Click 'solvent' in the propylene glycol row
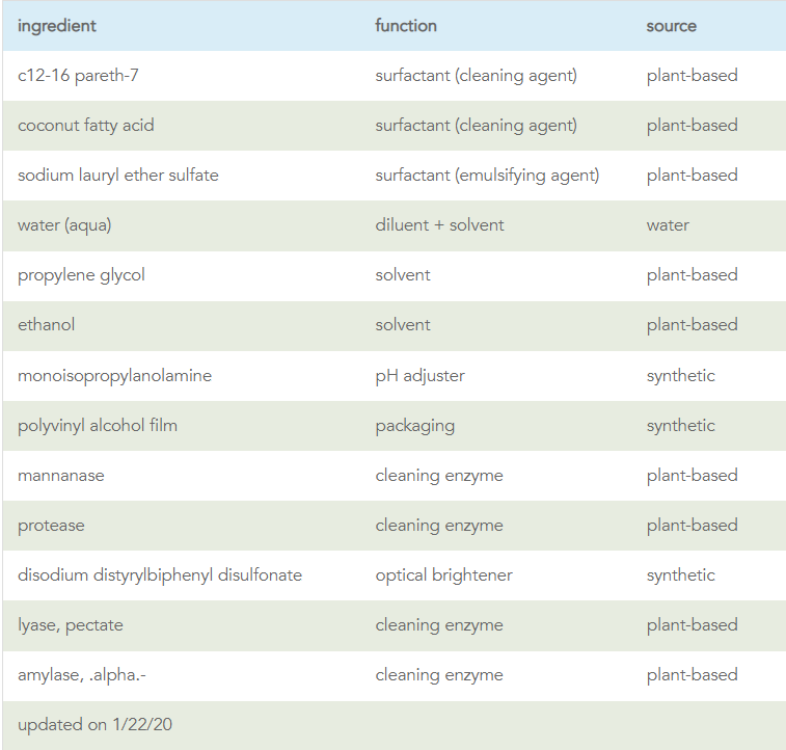Screen dimensions: 786x750 [403, 275]
